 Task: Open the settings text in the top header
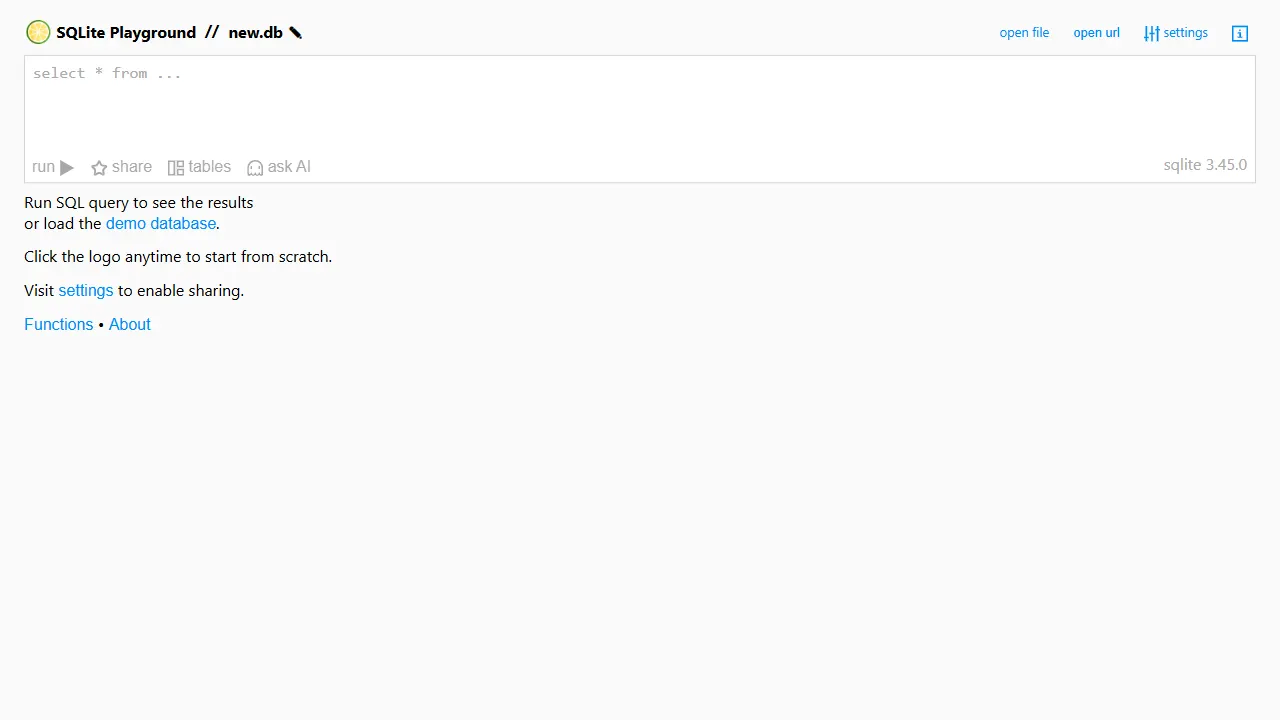[1186, 33]
